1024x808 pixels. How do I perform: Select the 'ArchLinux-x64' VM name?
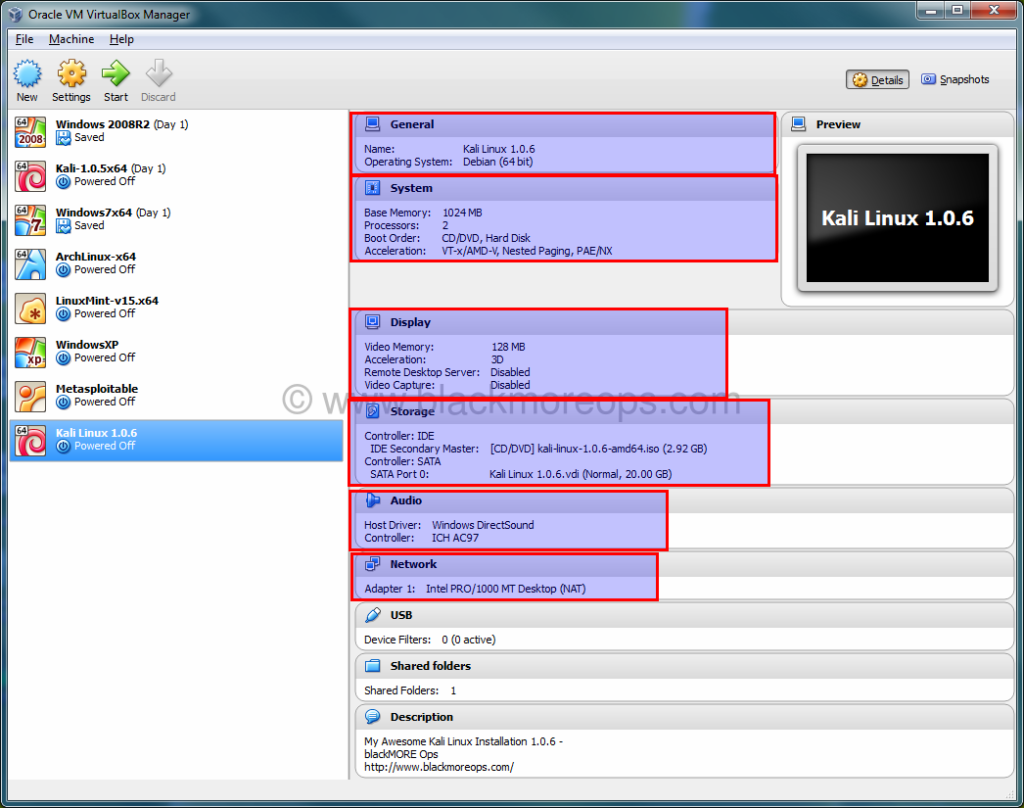[x=96, y=257]
